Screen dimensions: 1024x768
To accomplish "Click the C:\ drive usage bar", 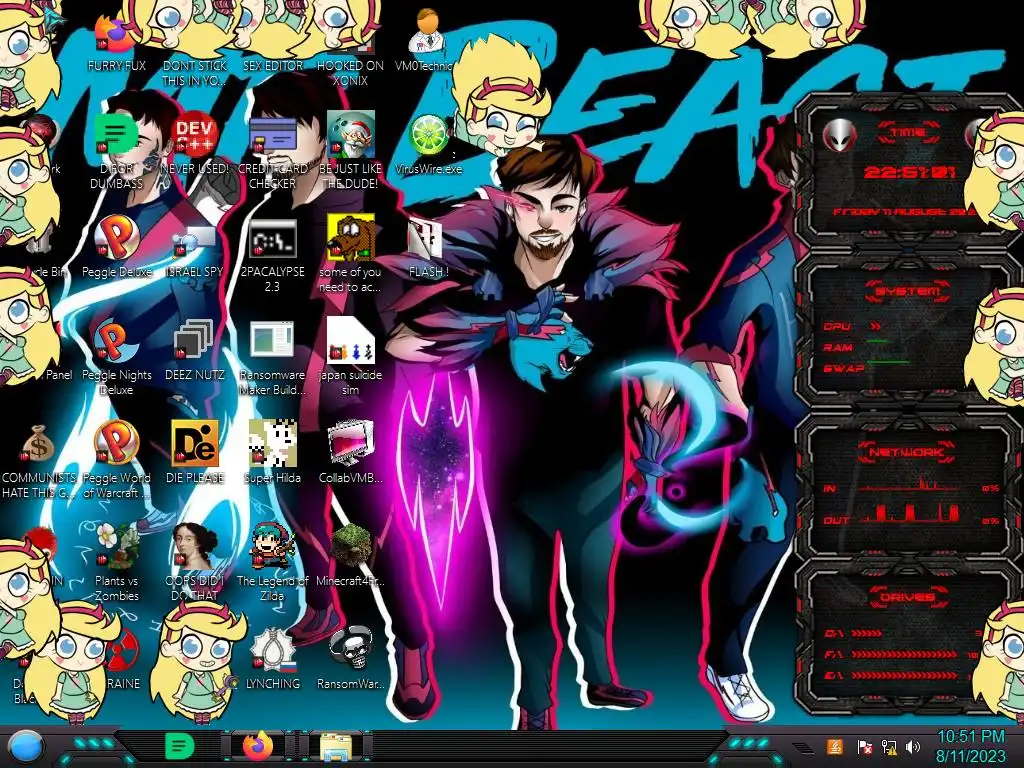I will point(867,633).
